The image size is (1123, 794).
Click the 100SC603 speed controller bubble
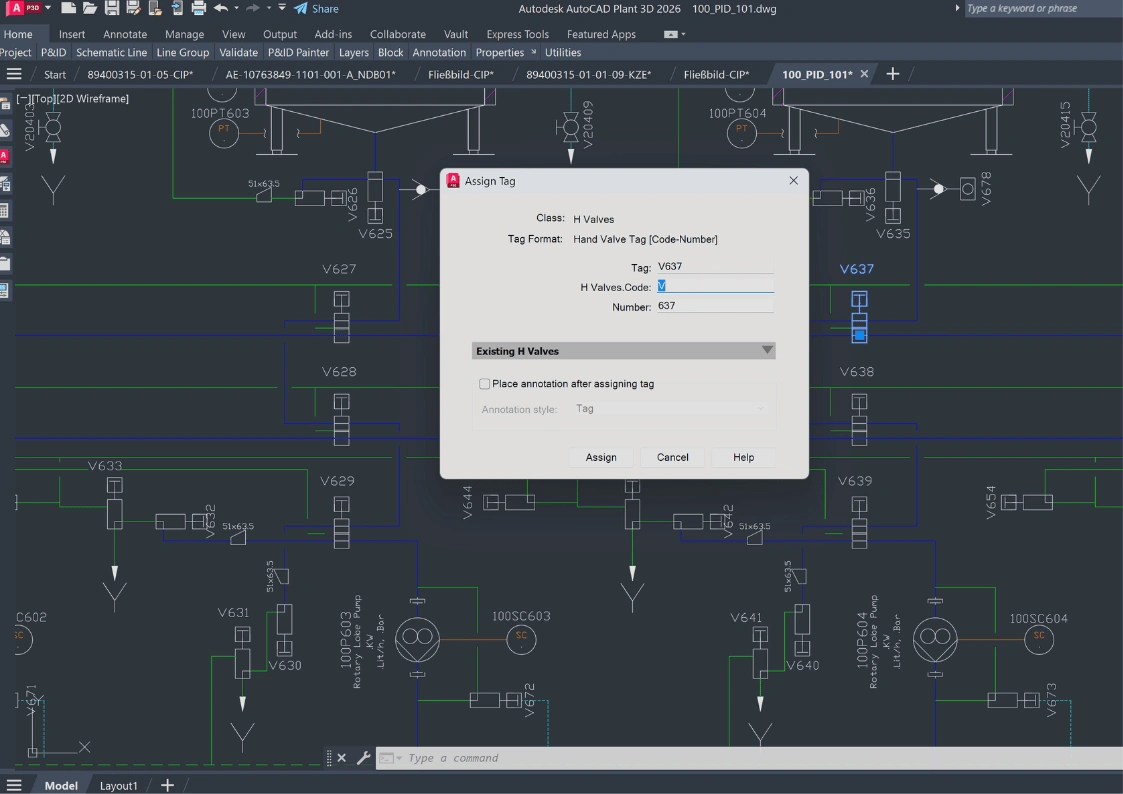tap(521, 639)
